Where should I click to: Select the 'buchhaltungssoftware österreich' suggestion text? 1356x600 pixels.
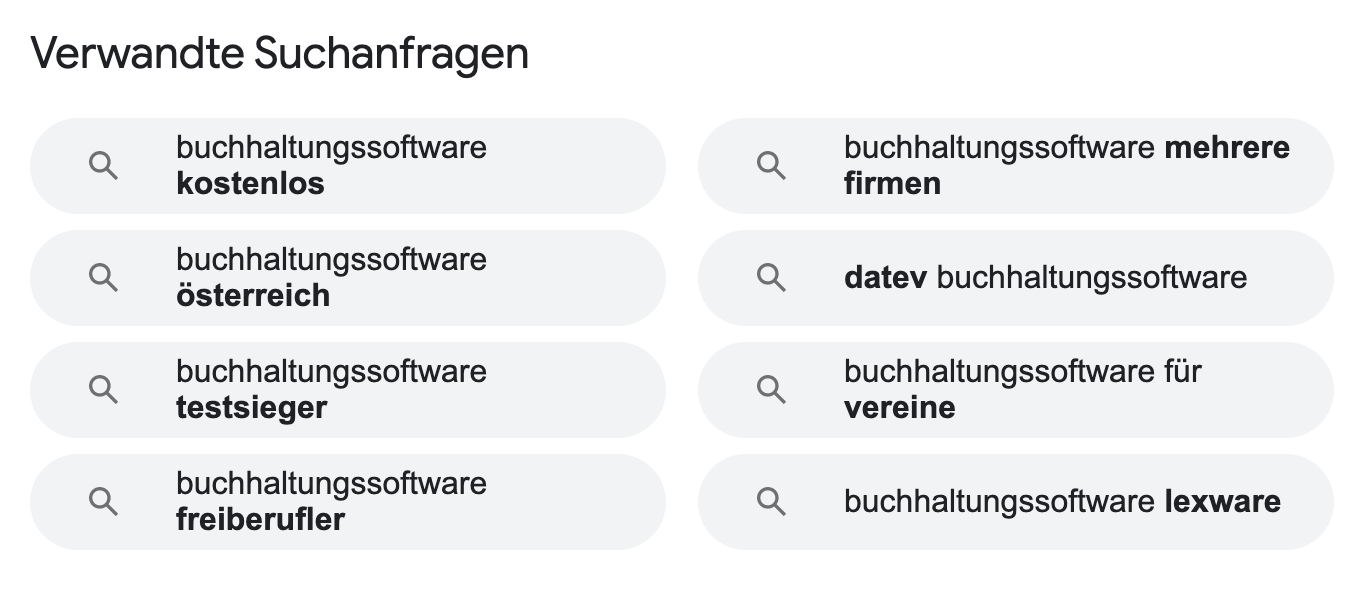coord(331,278)
